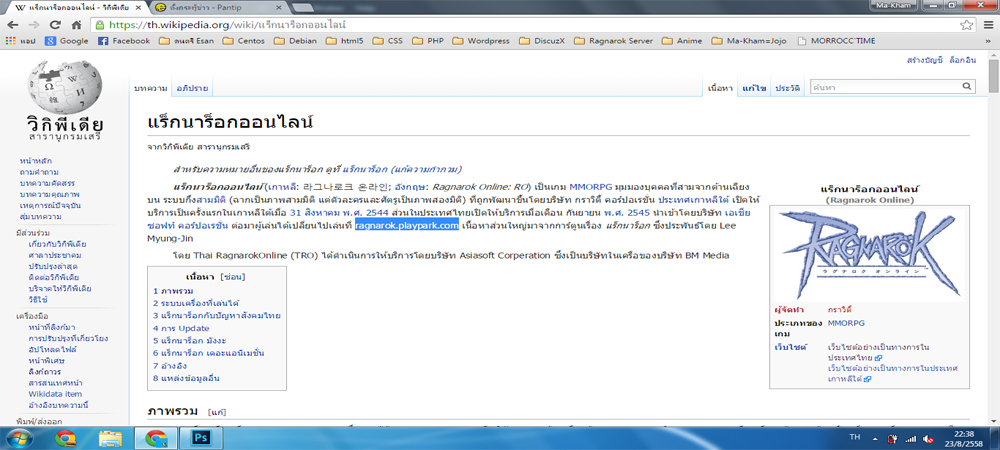Open the สุ่มบทความ random article link

tap(43, 217)
